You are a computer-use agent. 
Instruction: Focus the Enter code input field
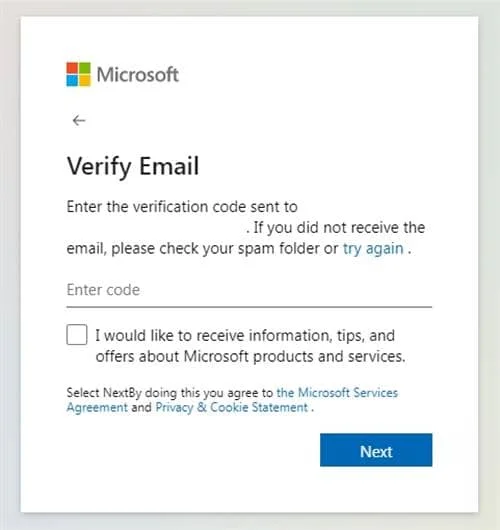coord(249,290)
